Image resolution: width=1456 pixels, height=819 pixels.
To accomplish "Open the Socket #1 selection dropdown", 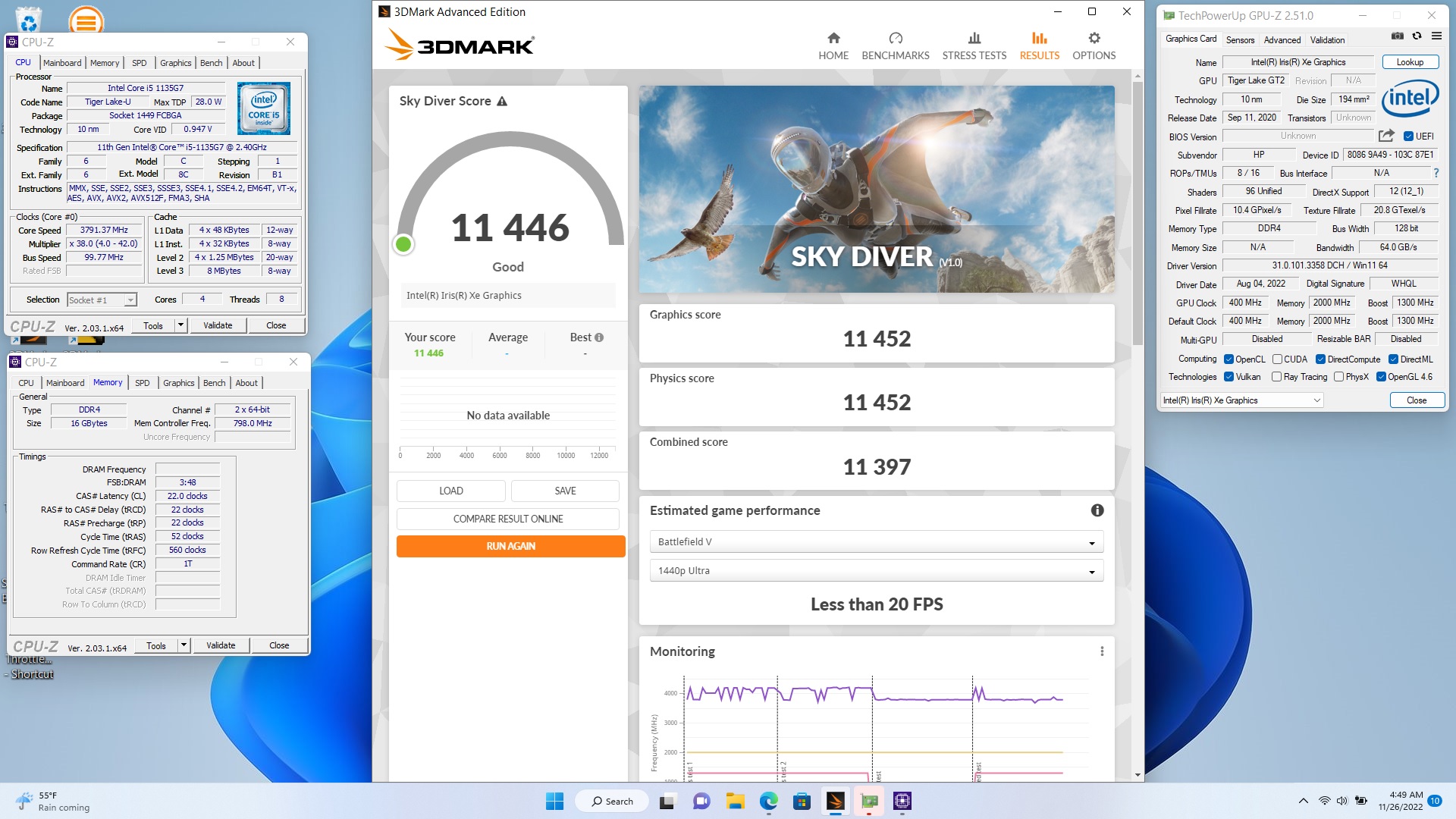I will coord(102,300).
